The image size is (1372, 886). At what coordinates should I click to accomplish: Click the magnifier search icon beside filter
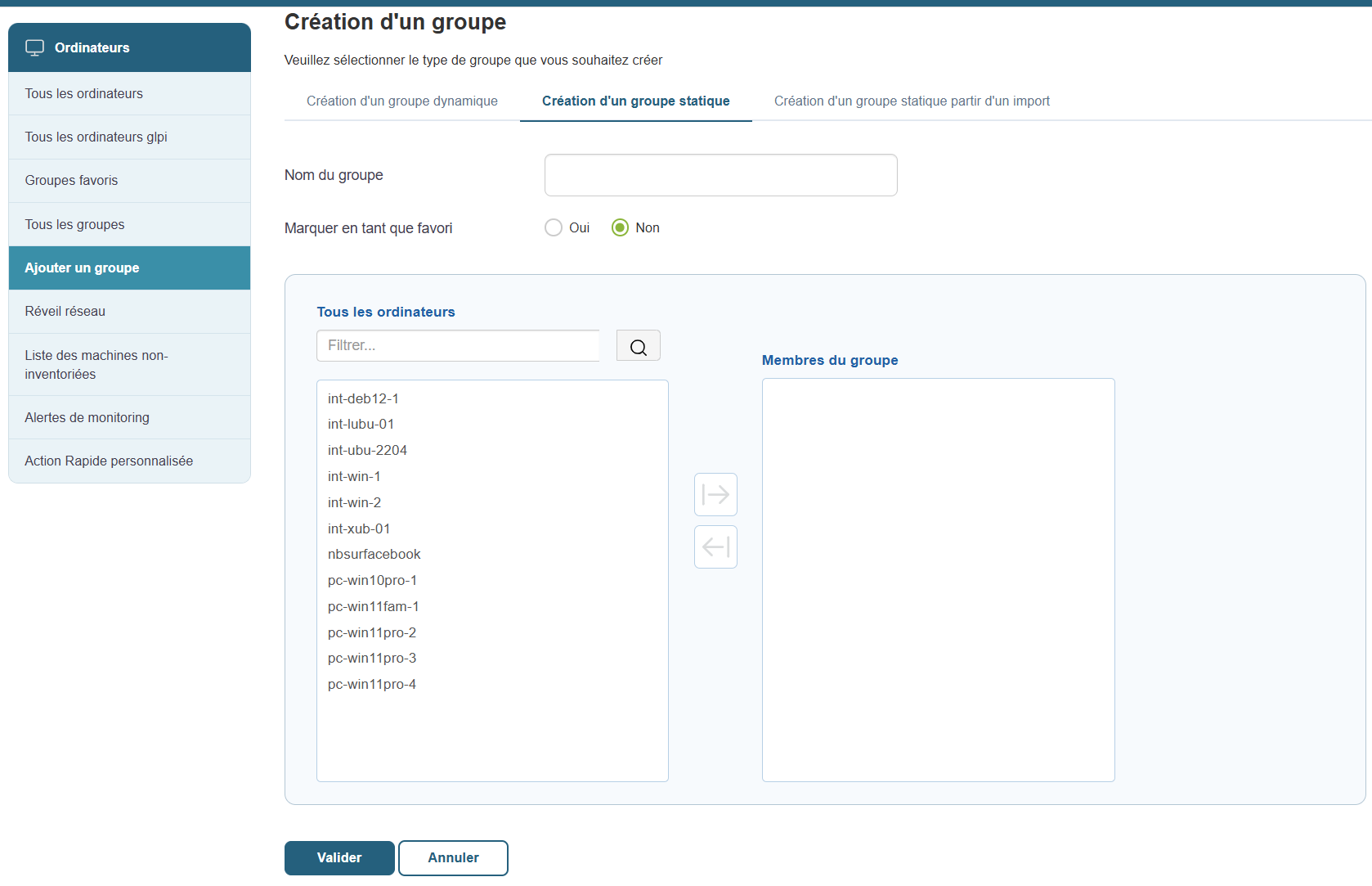tap(638, 346)
